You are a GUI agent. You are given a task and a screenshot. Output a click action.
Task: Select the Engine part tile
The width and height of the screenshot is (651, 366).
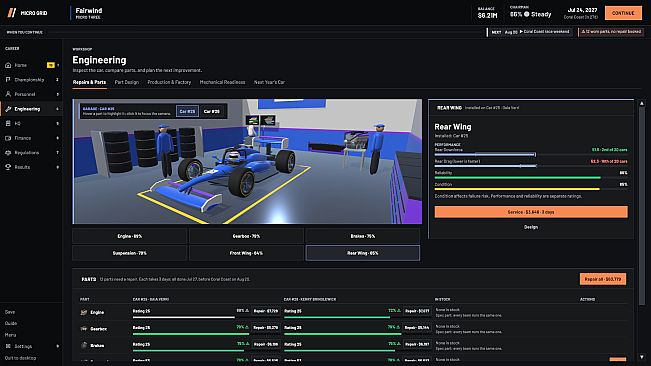click(130, 236)
